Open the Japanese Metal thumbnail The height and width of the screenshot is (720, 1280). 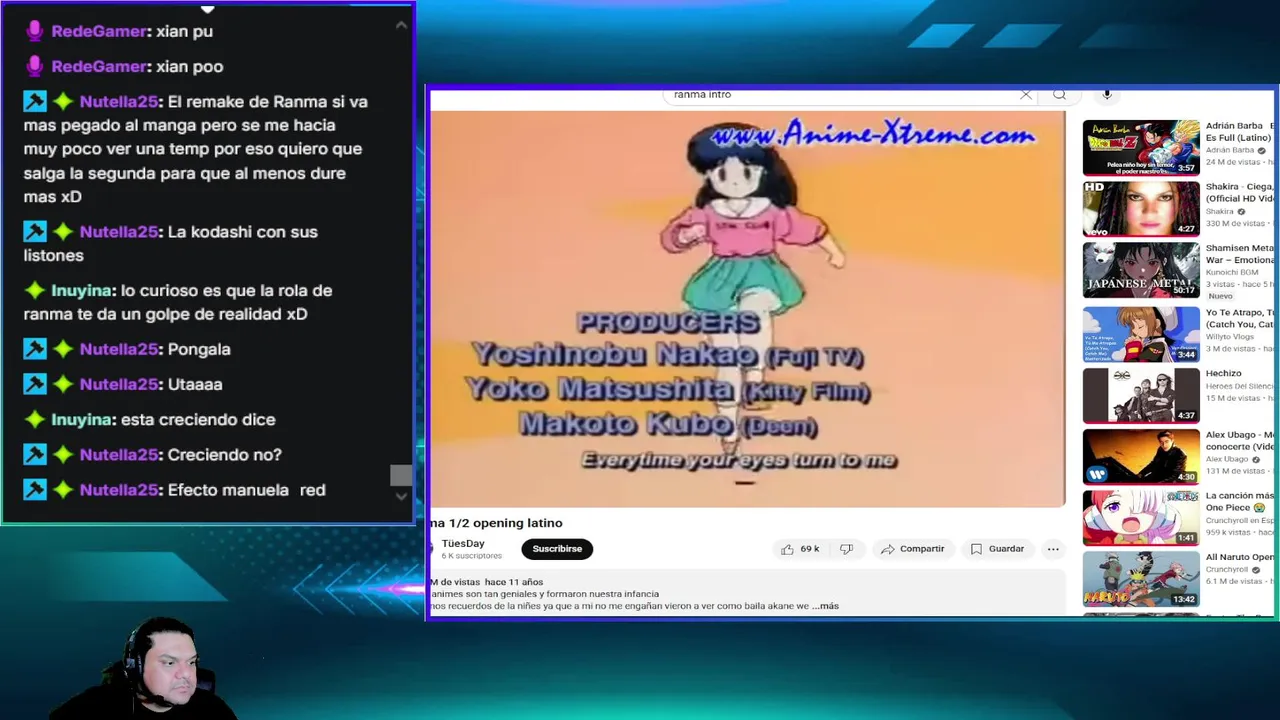[1141, 270]
